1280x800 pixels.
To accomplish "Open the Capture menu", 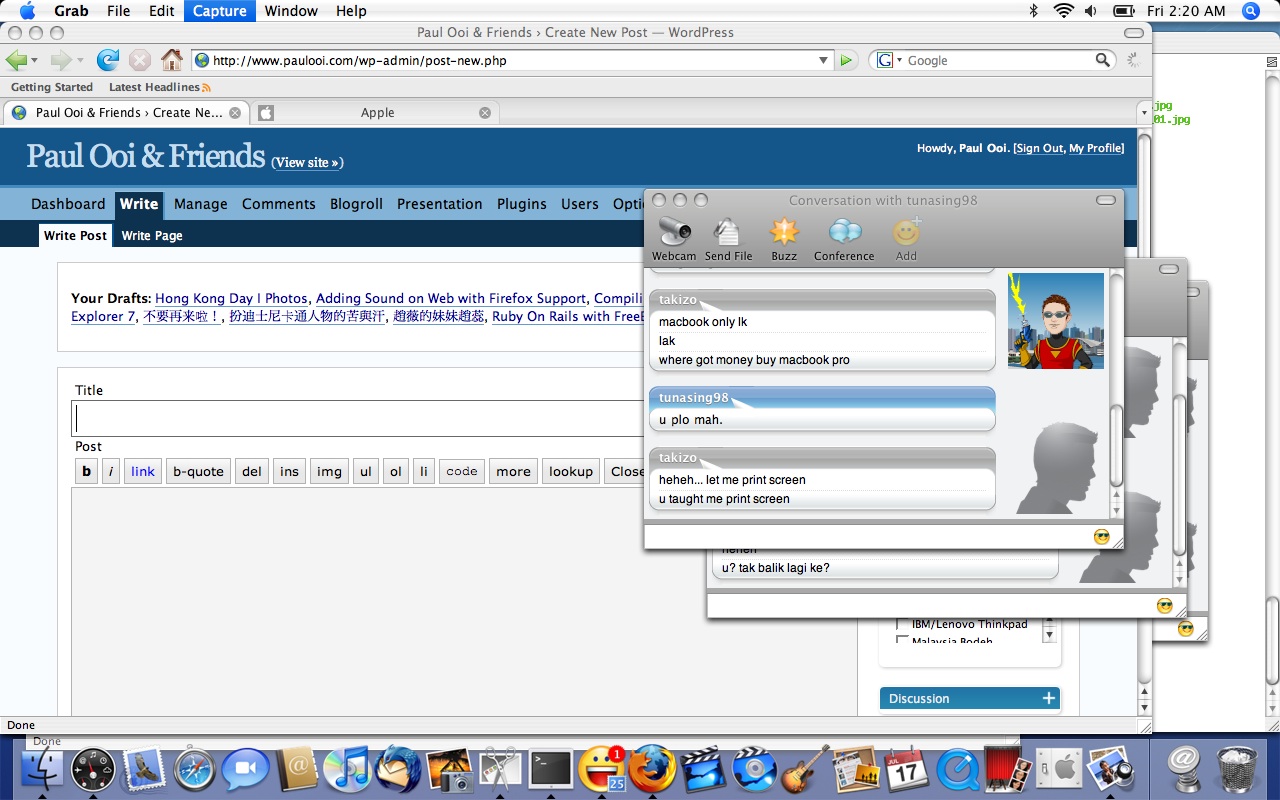I will click(x=219, y=11).
